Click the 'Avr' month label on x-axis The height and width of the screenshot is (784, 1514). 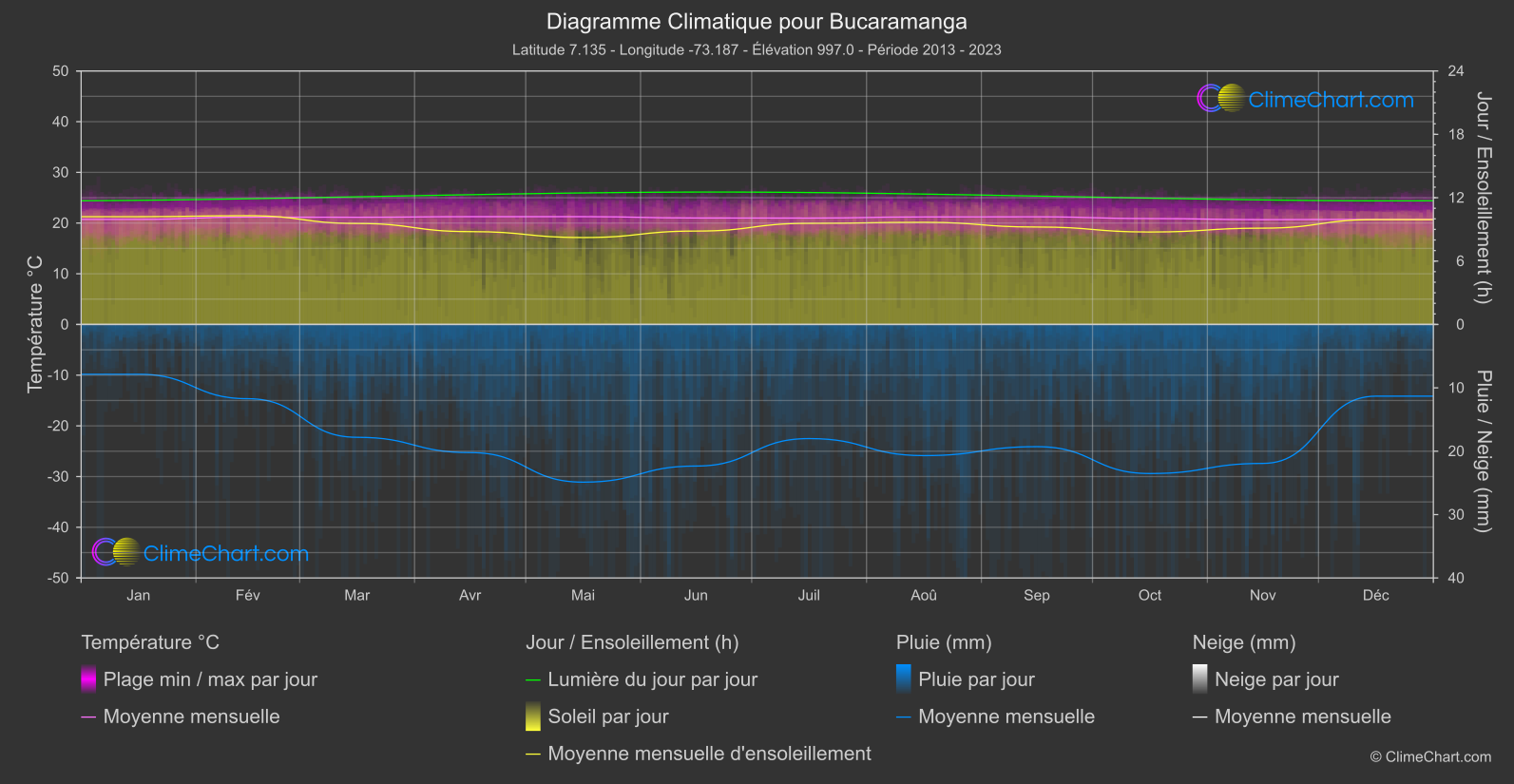click(x=470, y=595)
